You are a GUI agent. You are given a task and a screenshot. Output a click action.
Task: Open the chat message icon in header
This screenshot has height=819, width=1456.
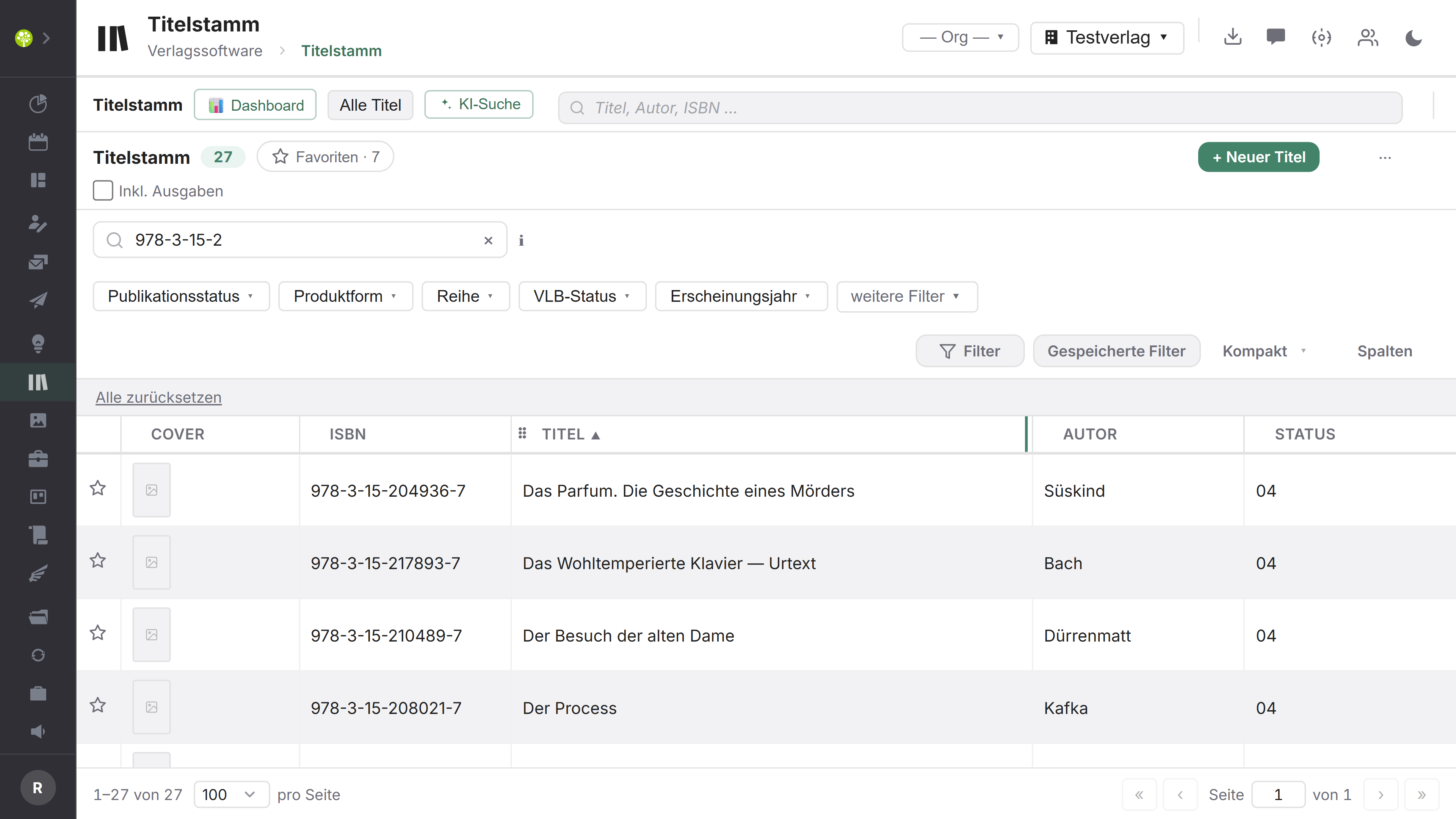coord(1276,37)
